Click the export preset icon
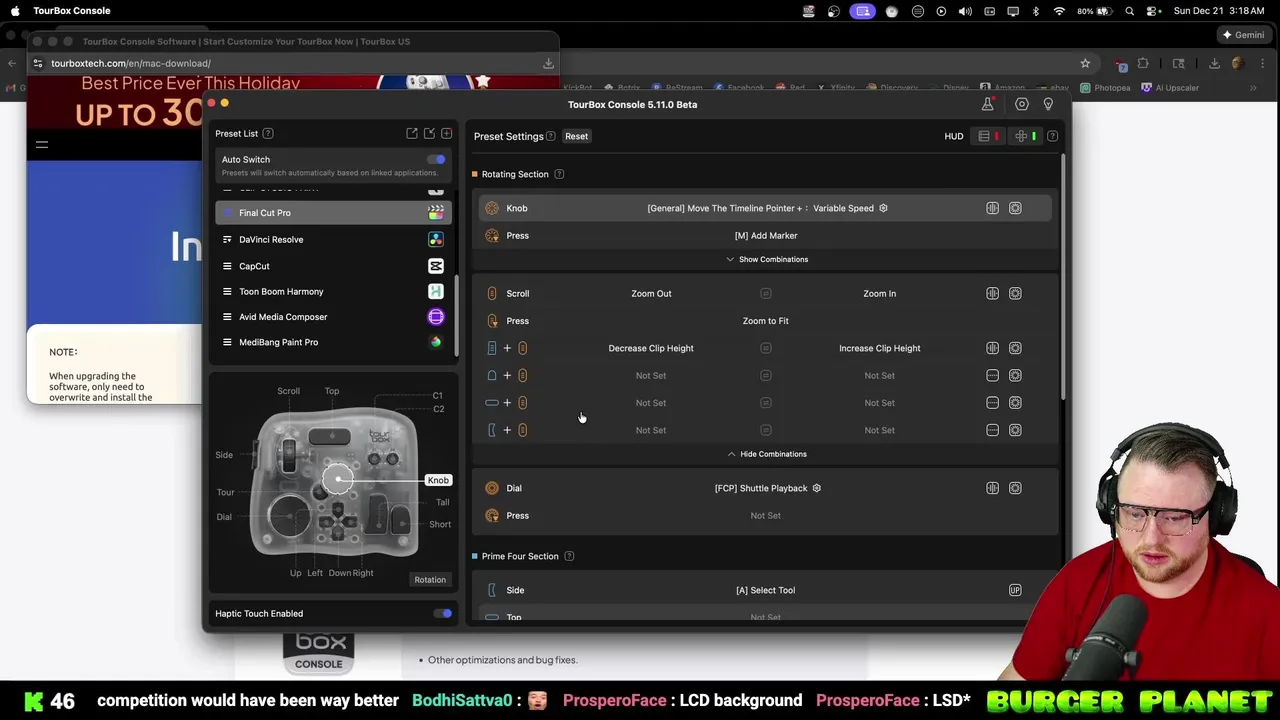The image size is (1280, 720). click(412, 133)
